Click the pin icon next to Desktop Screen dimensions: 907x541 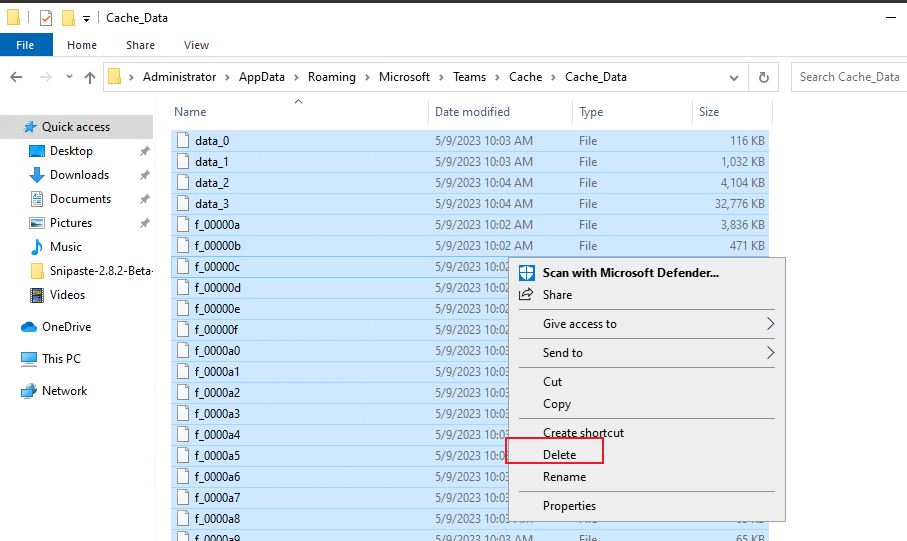[145, 151]
